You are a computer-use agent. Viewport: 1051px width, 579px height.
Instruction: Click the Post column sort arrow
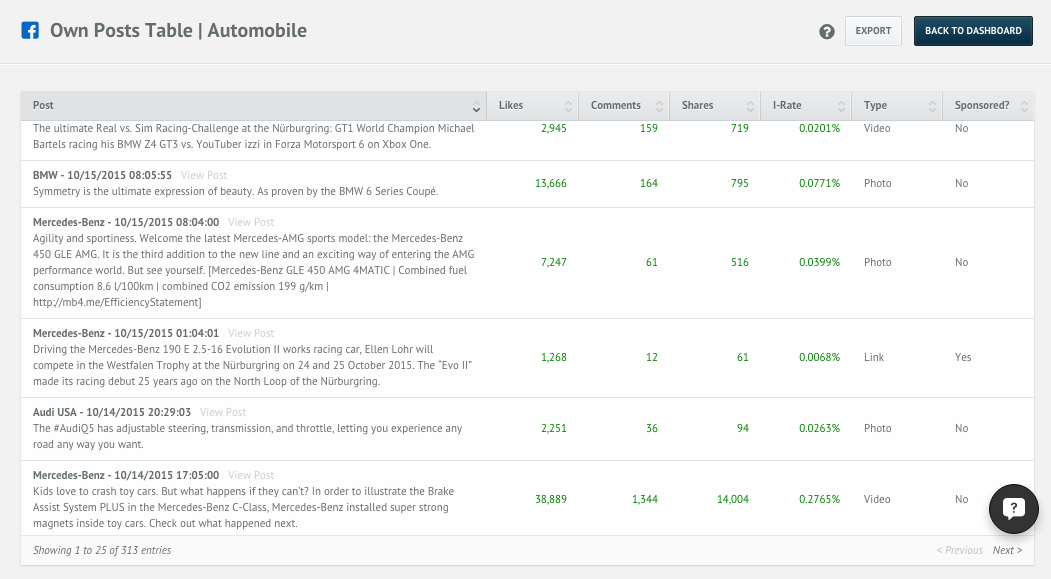pyautogui.click(x=476, y=106)
